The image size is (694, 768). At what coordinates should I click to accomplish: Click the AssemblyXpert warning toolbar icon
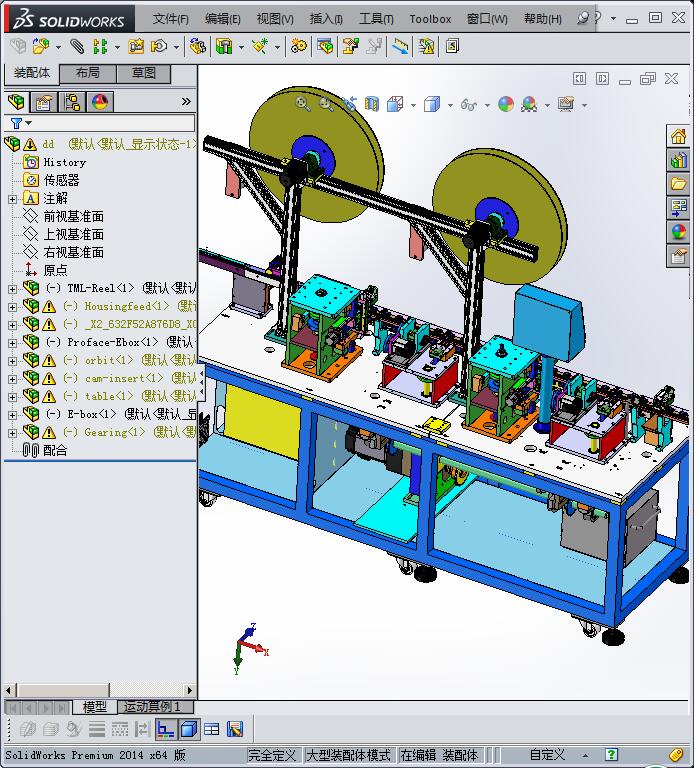(426, 47)
